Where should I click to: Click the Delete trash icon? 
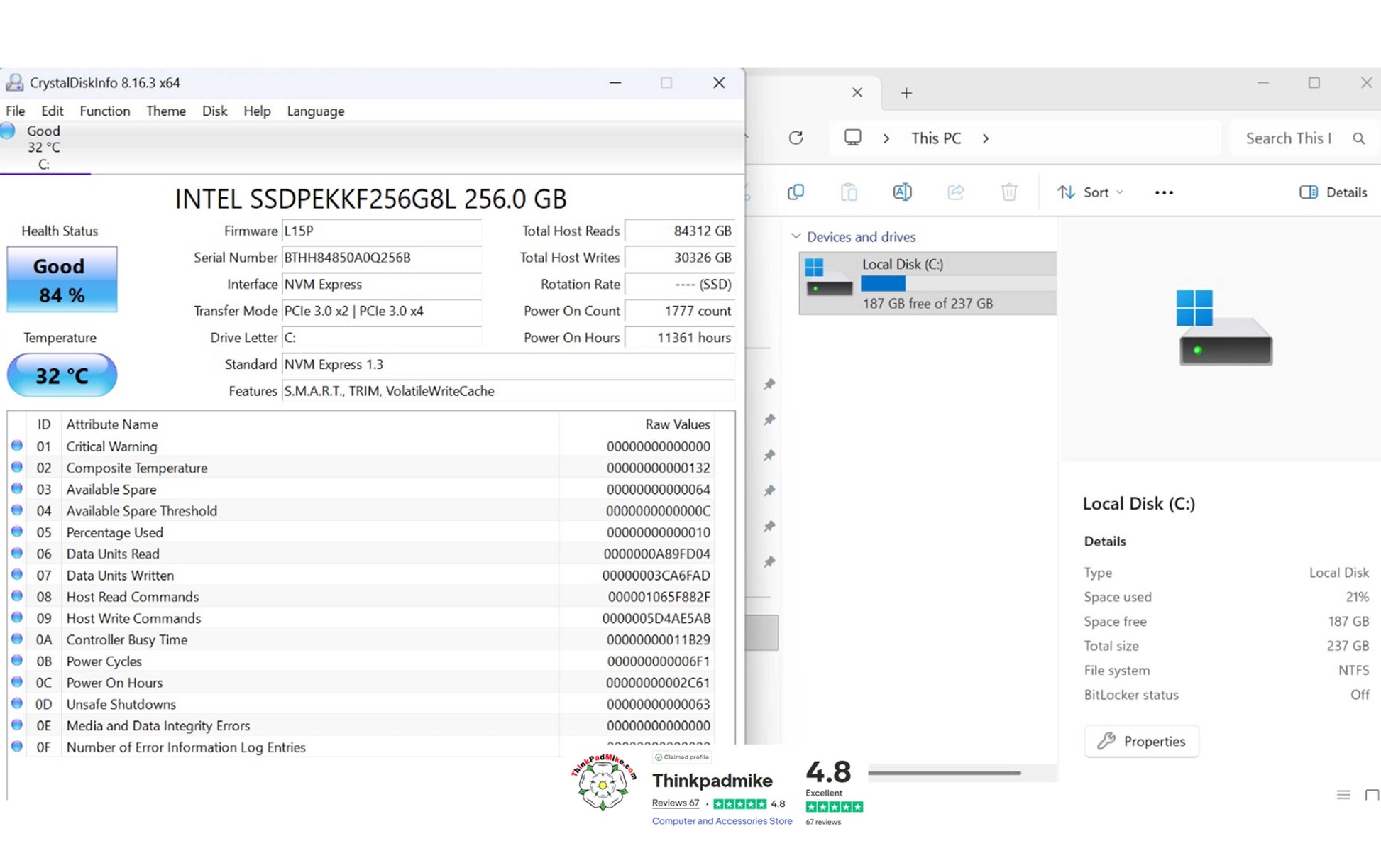pyautogui.click(x=1009, y=192)
